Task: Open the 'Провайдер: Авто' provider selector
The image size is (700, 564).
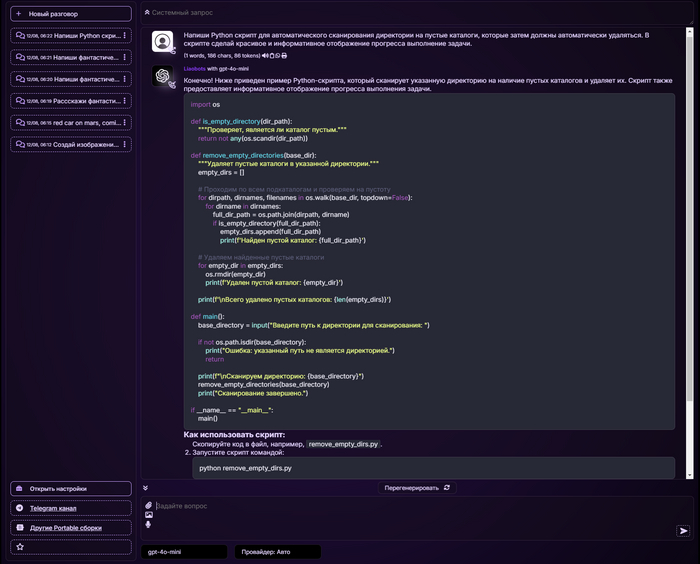Action: tap(278, 552)
